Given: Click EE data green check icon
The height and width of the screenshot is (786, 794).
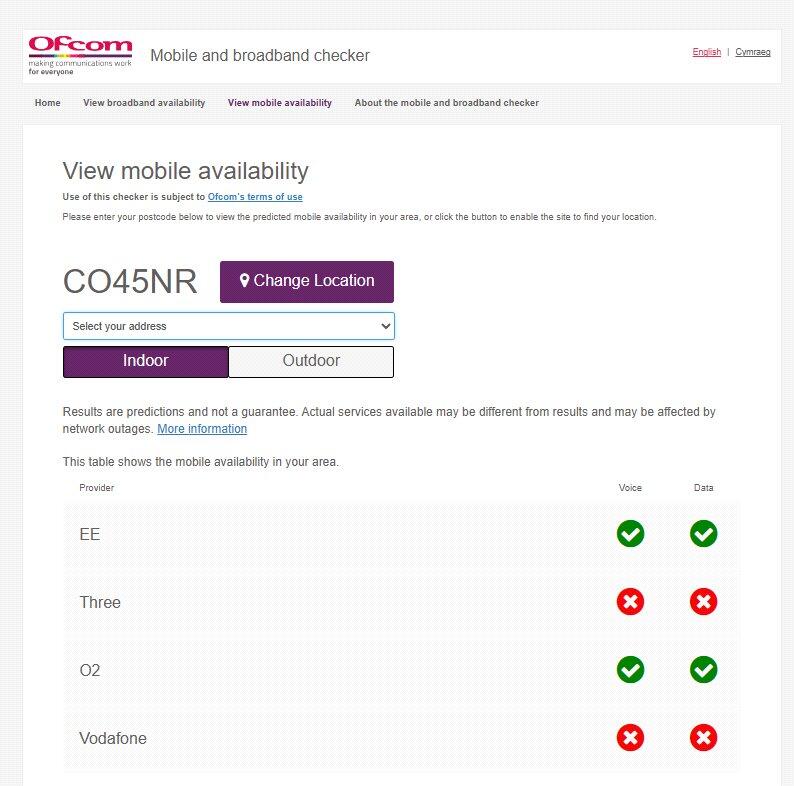Looking at the screenshot, I should 703,534.
